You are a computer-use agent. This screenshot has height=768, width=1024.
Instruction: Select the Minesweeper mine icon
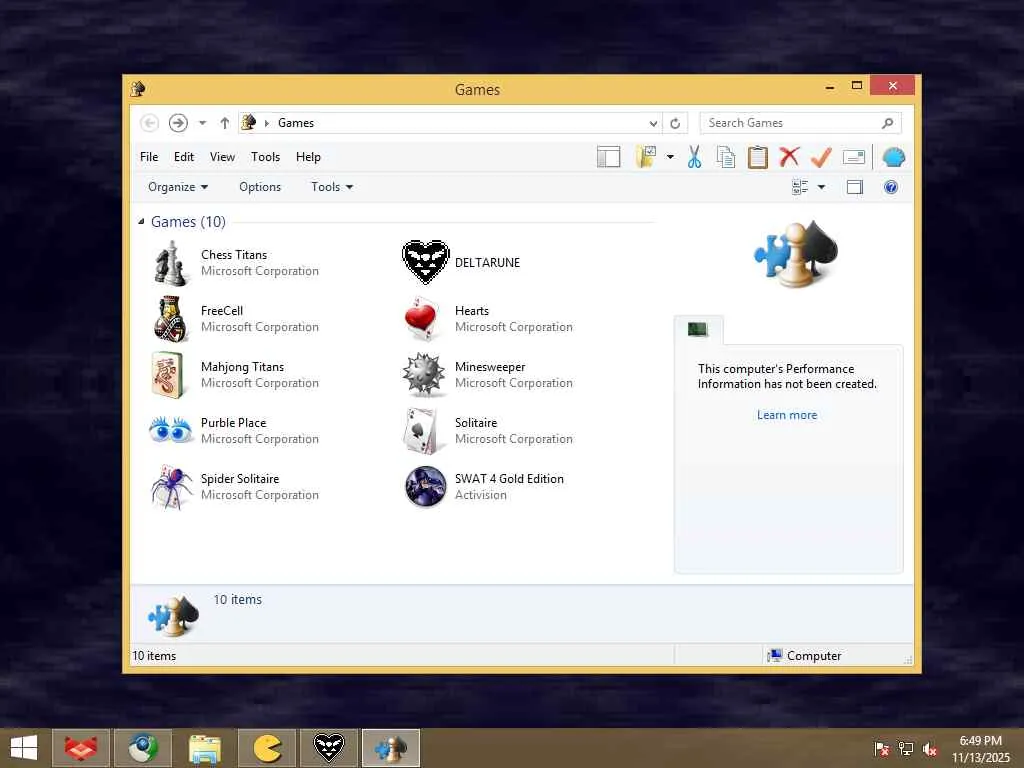pyautogui.click(x=424, y=375)
